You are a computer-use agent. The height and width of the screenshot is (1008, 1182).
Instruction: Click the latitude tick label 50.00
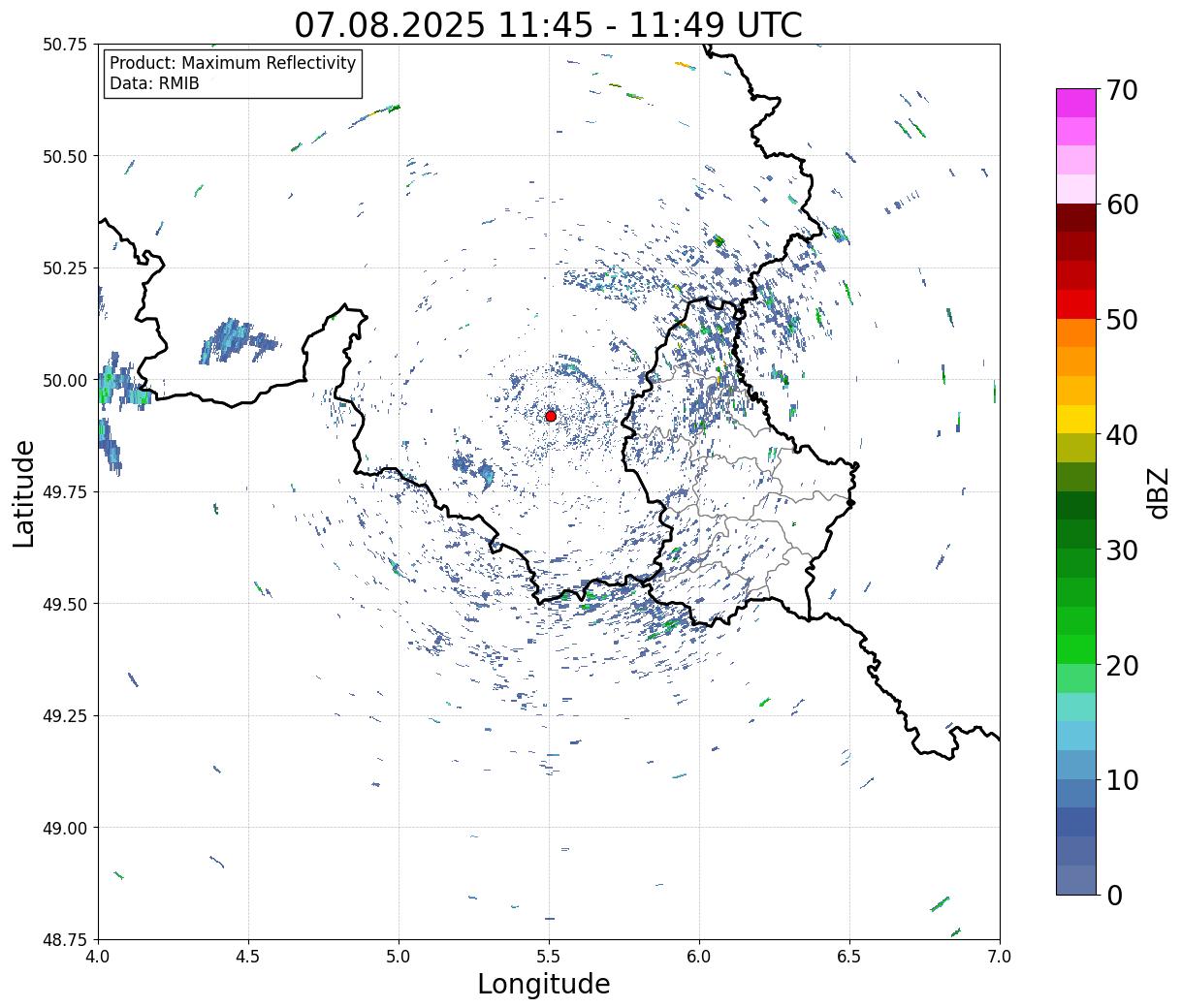click(x=65, y=380)
